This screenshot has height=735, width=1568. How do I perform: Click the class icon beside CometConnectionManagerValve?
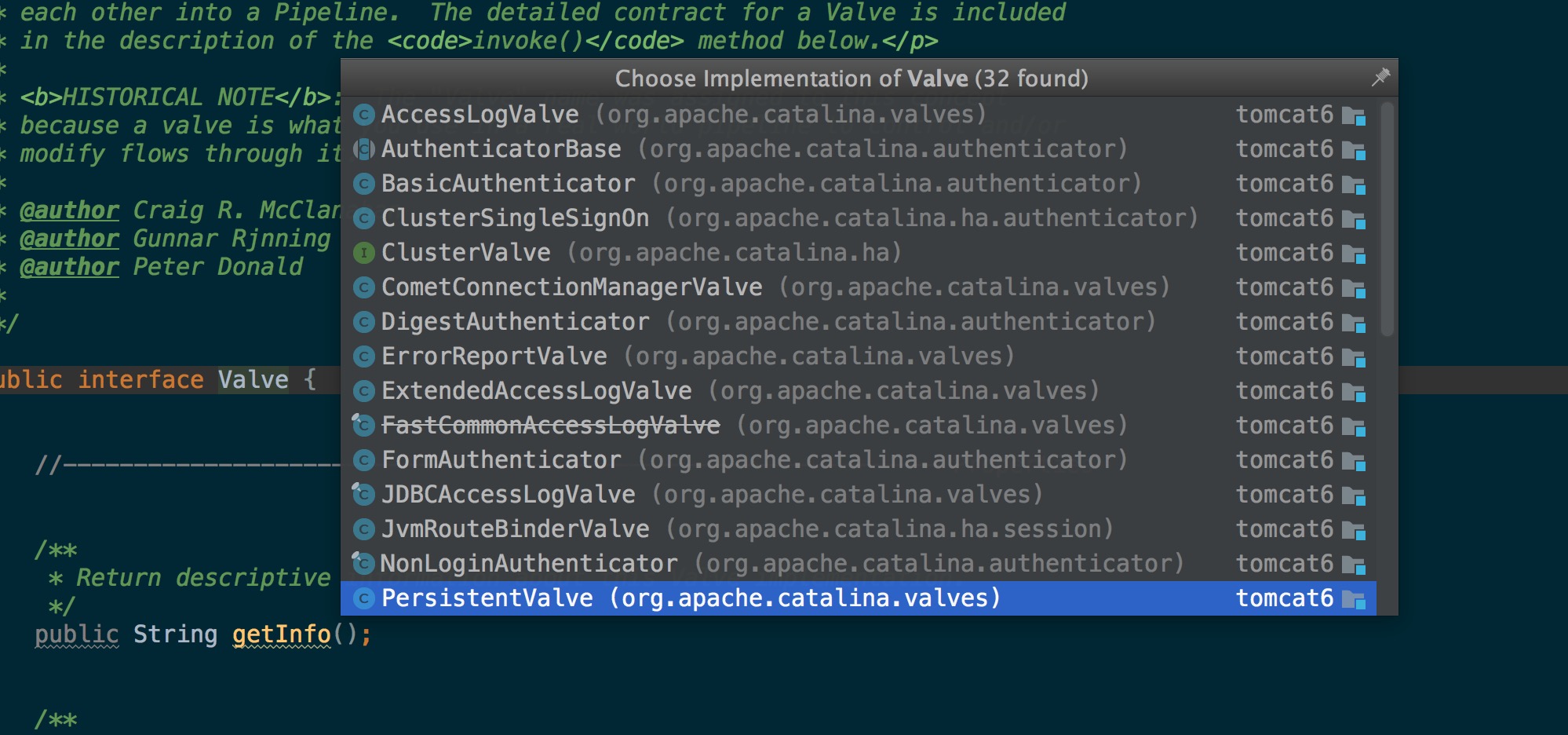[363, 288]
